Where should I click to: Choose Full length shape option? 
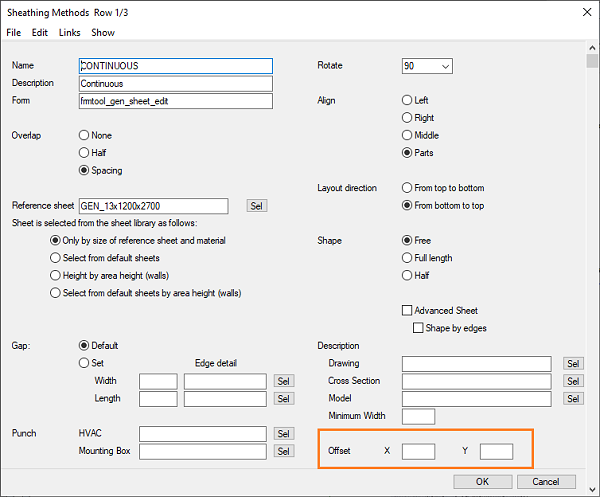coord(407,258)
